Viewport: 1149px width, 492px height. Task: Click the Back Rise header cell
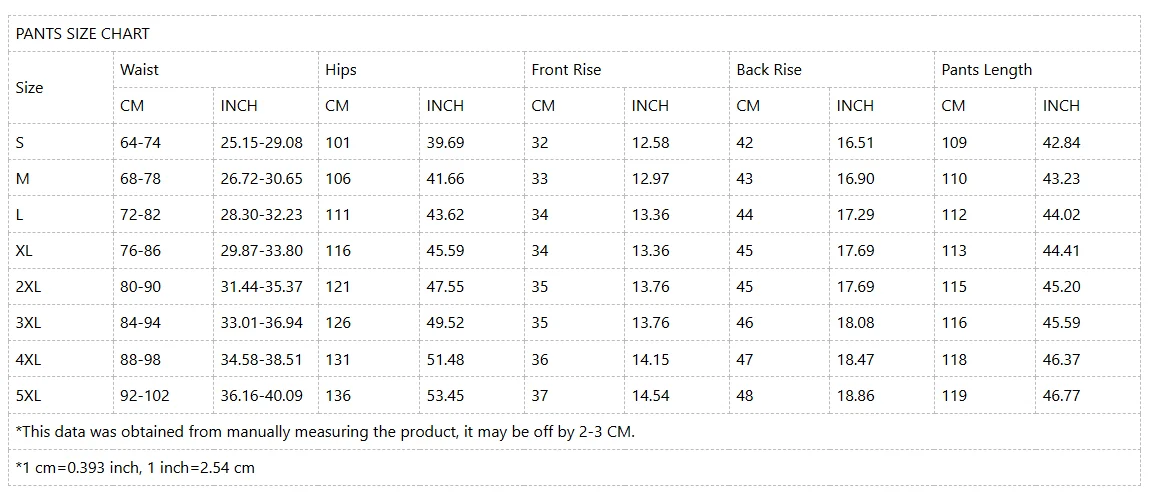click(x=769, y=69)
